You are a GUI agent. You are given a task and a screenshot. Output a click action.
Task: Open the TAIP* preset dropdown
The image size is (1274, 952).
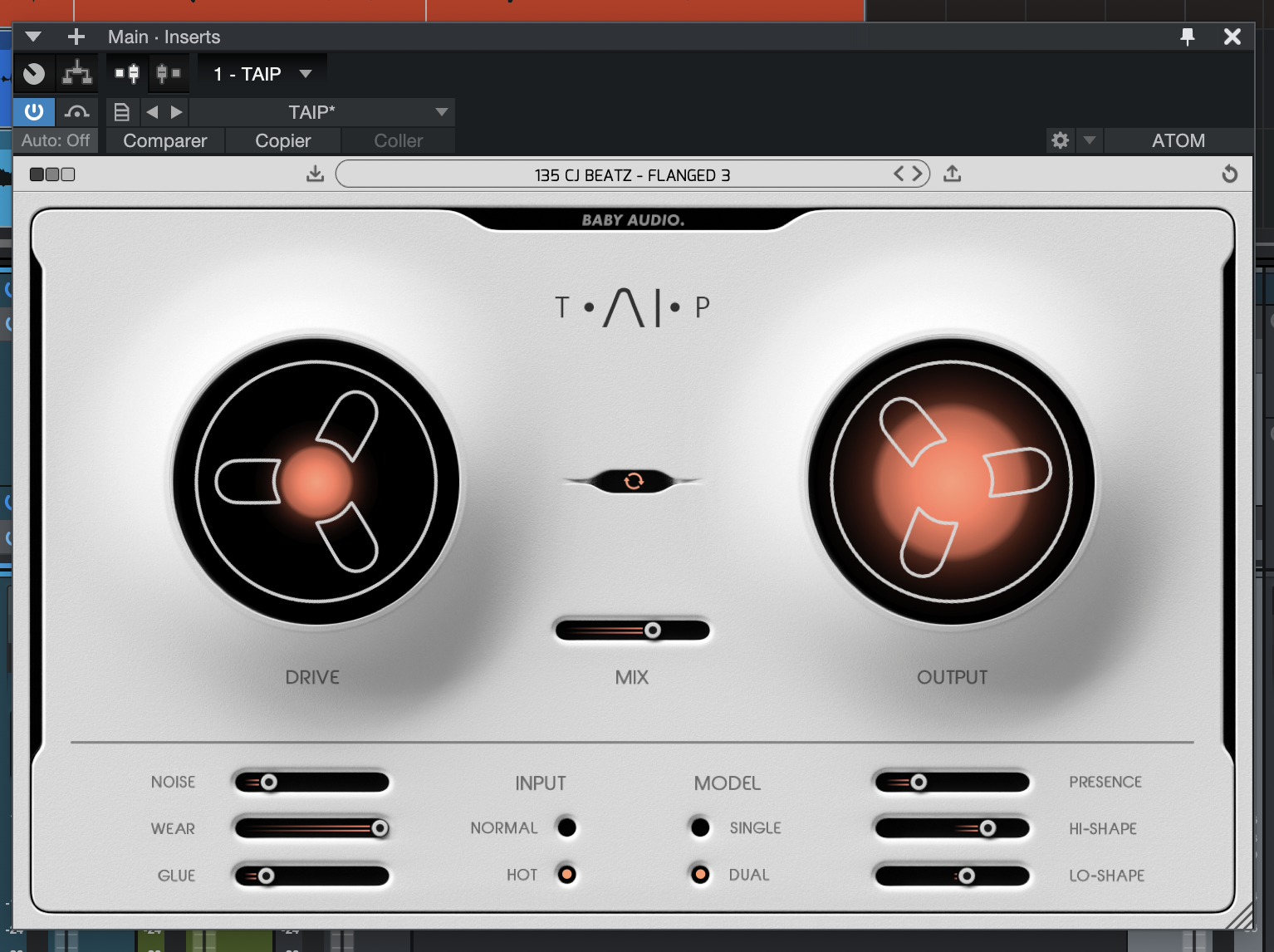click(322, 112)
